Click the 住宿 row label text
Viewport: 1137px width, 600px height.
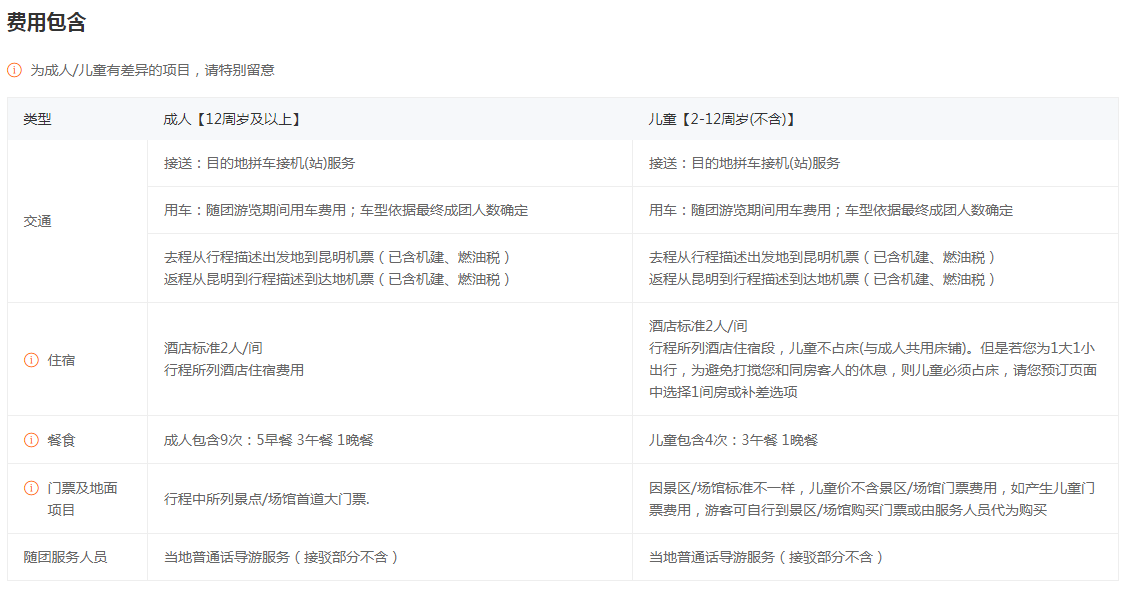click(61, 360)
